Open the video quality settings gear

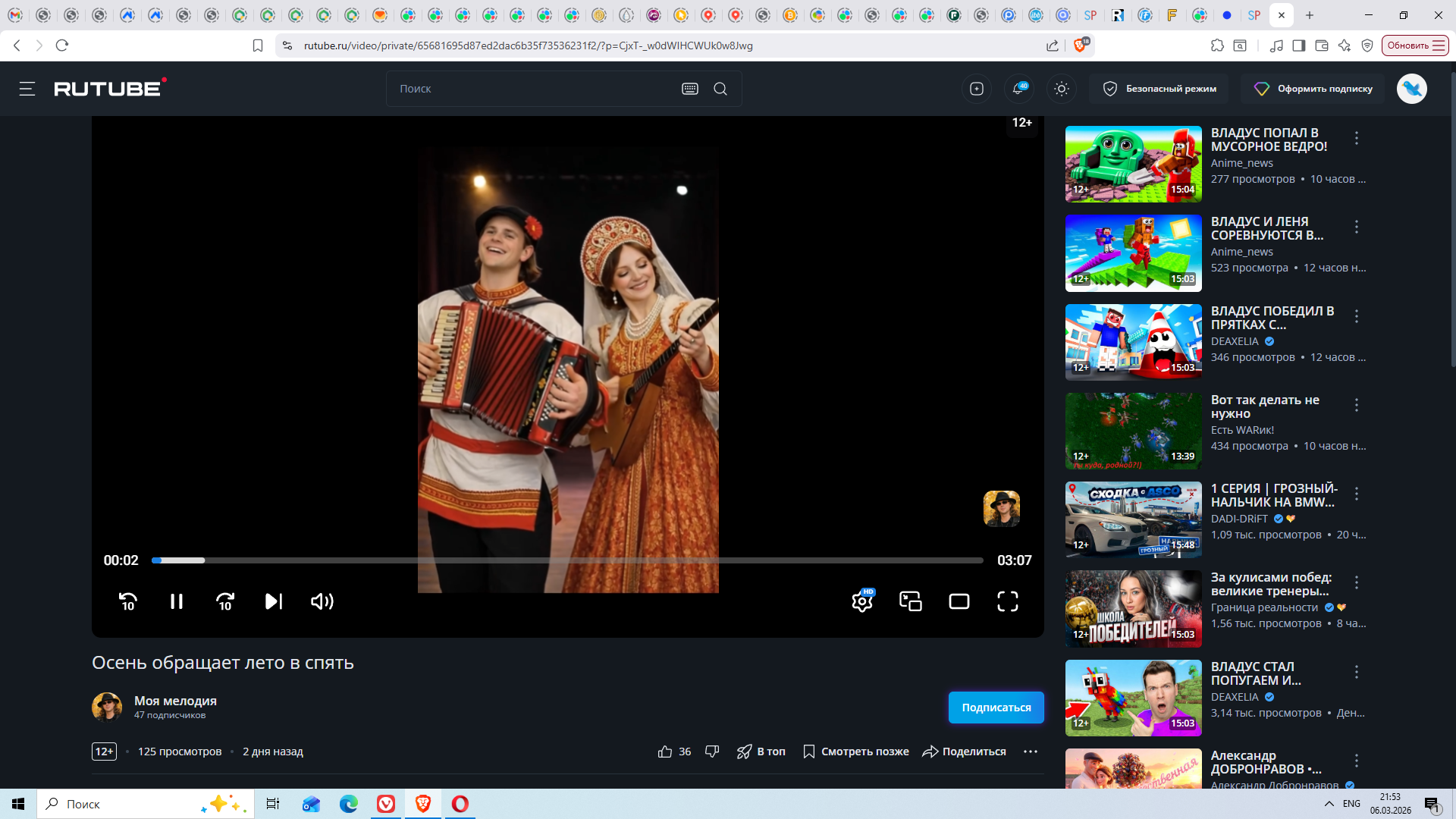[x=862, y=601]
